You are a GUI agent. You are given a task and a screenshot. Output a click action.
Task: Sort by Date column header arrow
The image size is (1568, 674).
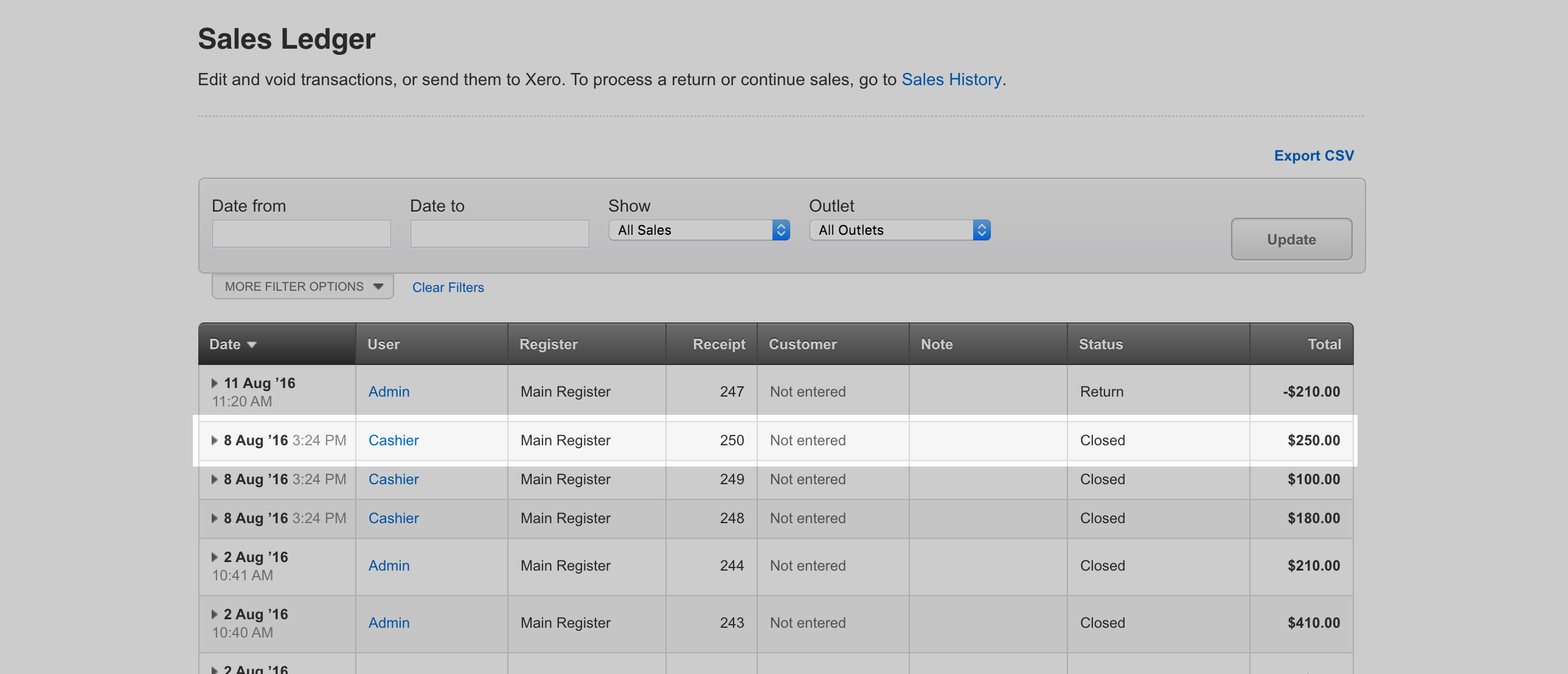251,345
